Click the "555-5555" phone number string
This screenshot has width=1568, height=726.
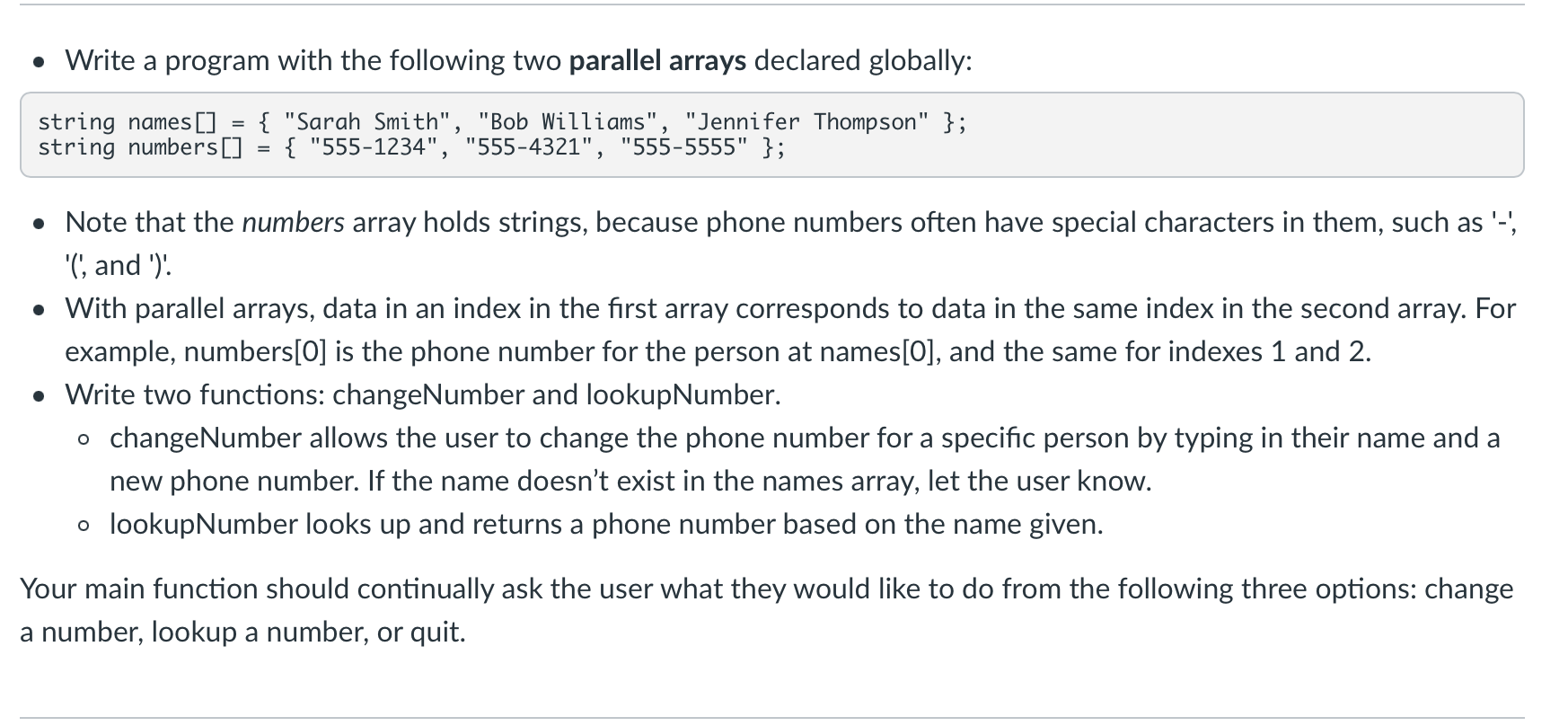[683, 146]
